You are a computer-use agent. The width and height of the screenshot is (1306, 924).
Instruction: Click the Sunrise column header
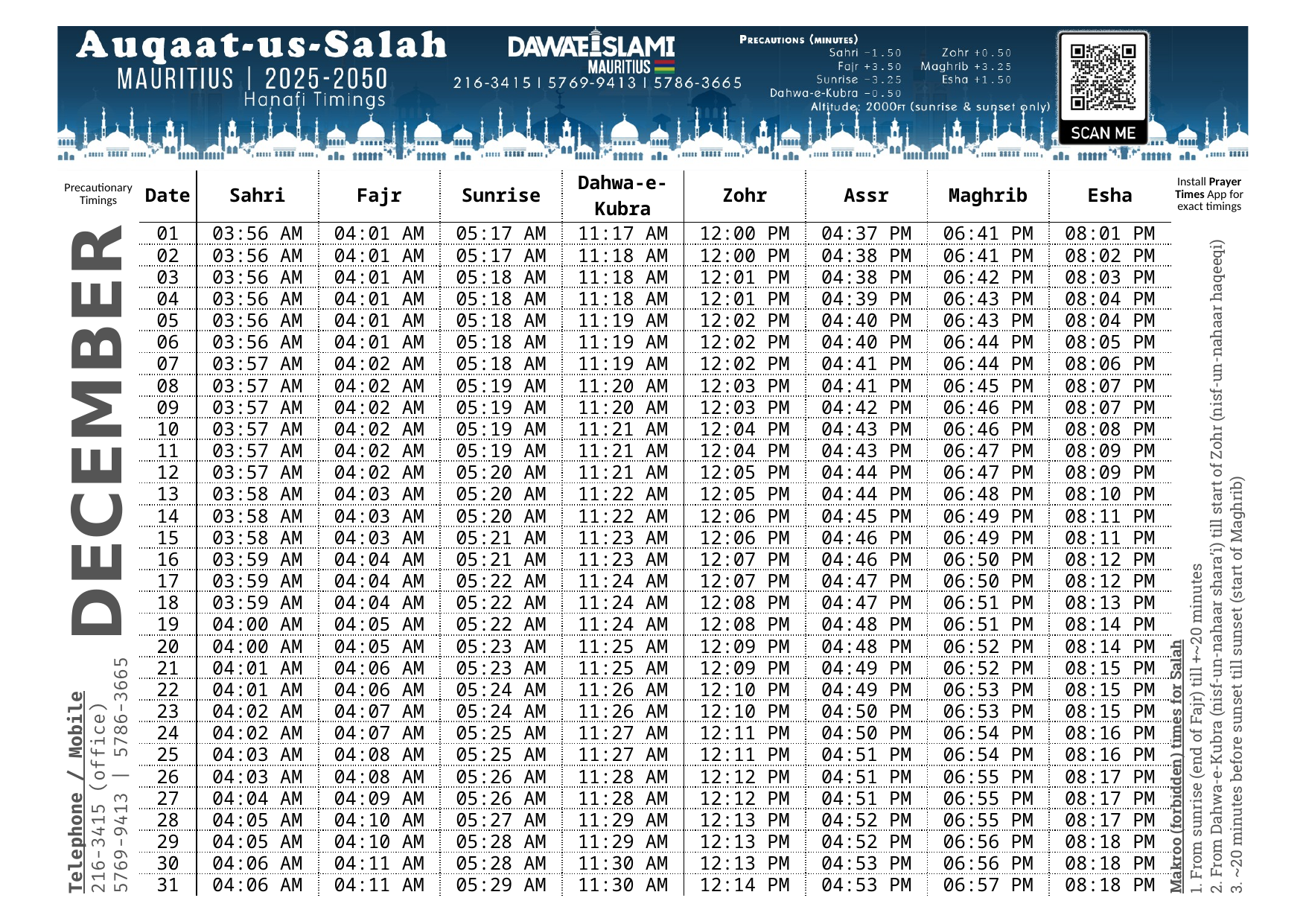[x=500, y=196]
